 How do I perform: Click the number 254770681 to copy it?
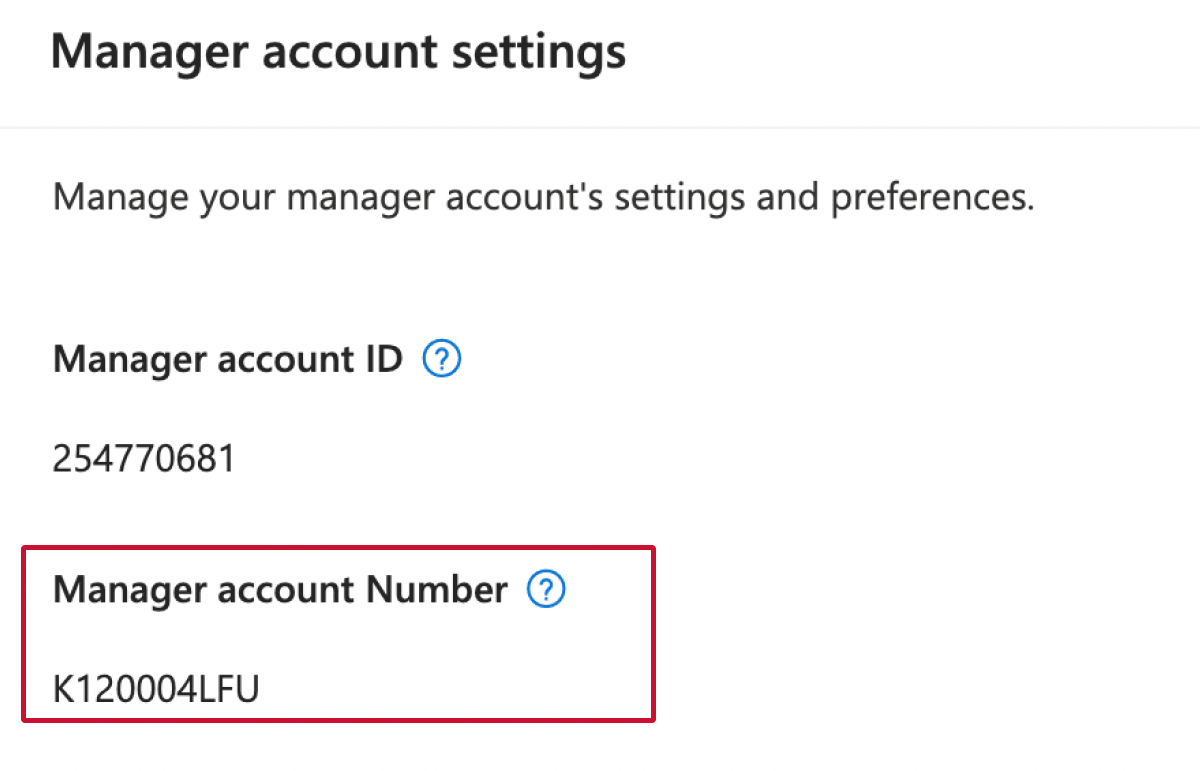click(145, 458)
